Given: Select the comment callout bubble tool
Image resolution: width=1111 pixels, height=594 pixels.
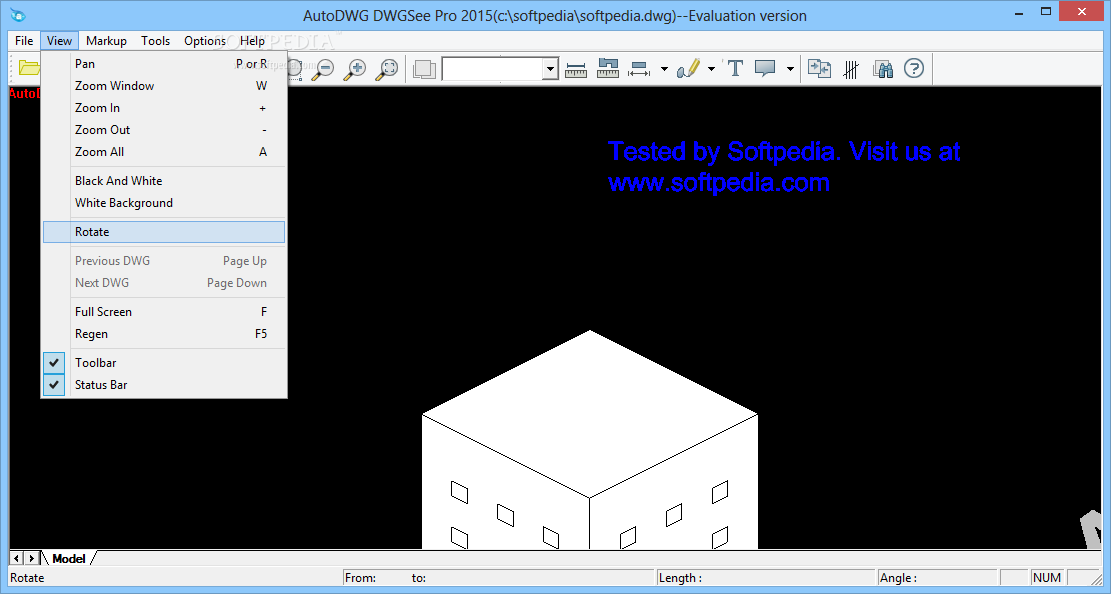Looking at the screenshot, I should click(x=765, y=69).
